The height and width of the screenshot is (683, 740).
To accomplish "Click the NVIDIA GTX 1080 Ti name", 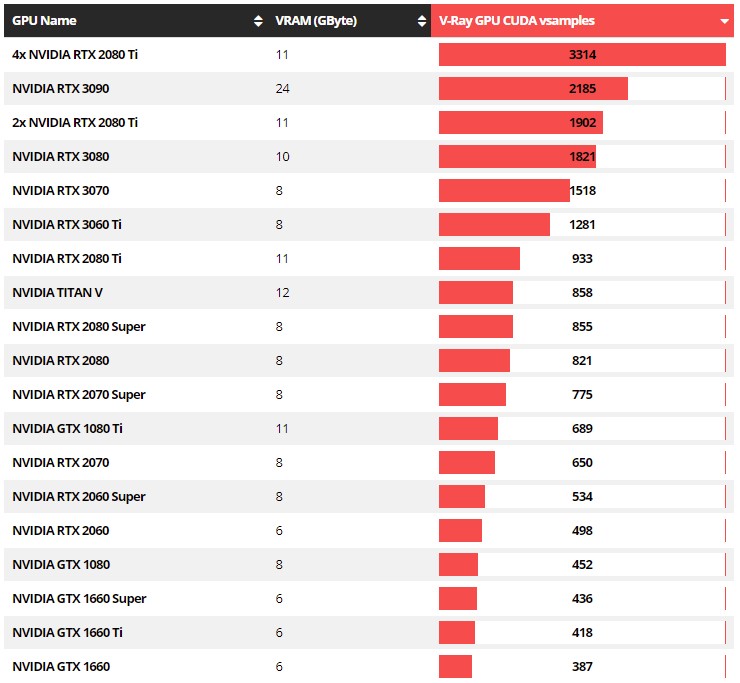I will [67, 428].
